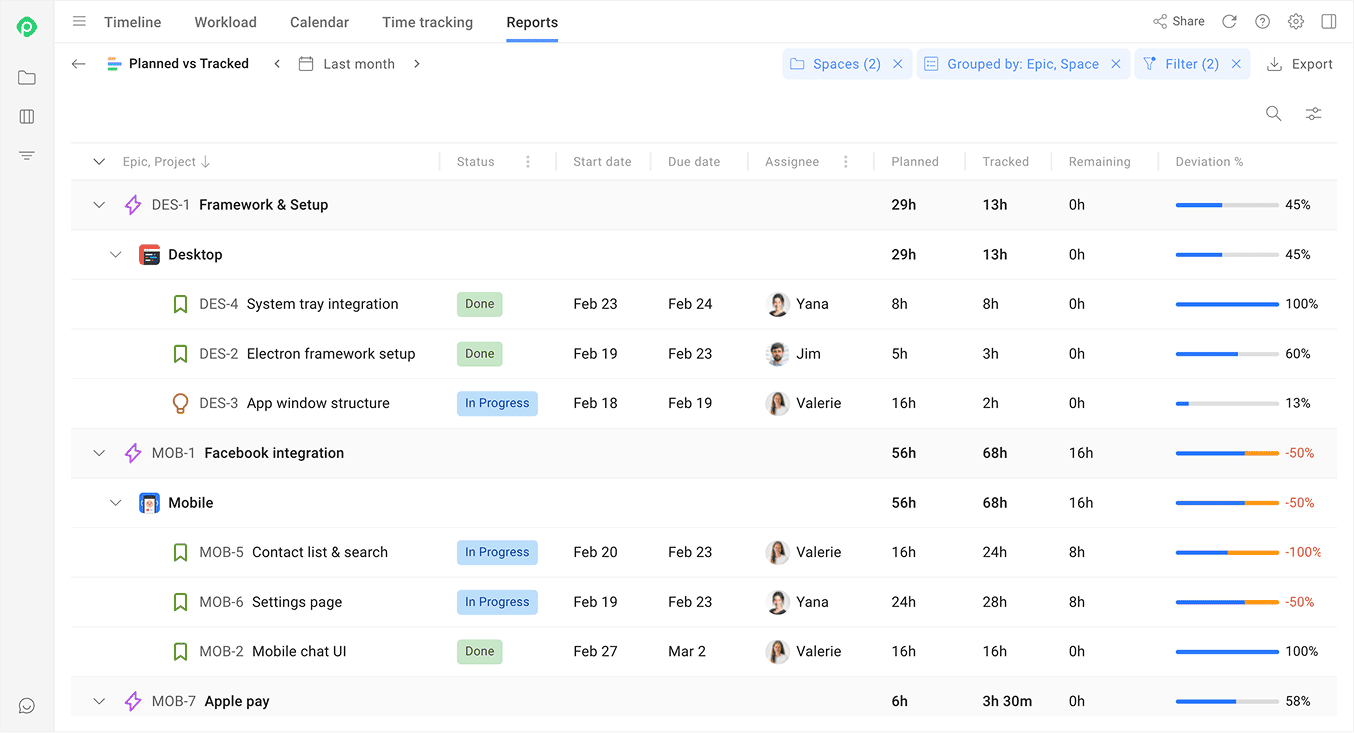The height and width of the screenshot is (733, 1354).
Task: Click the DES-3 deviation progress bar
Action: [x=1226, y=404]
